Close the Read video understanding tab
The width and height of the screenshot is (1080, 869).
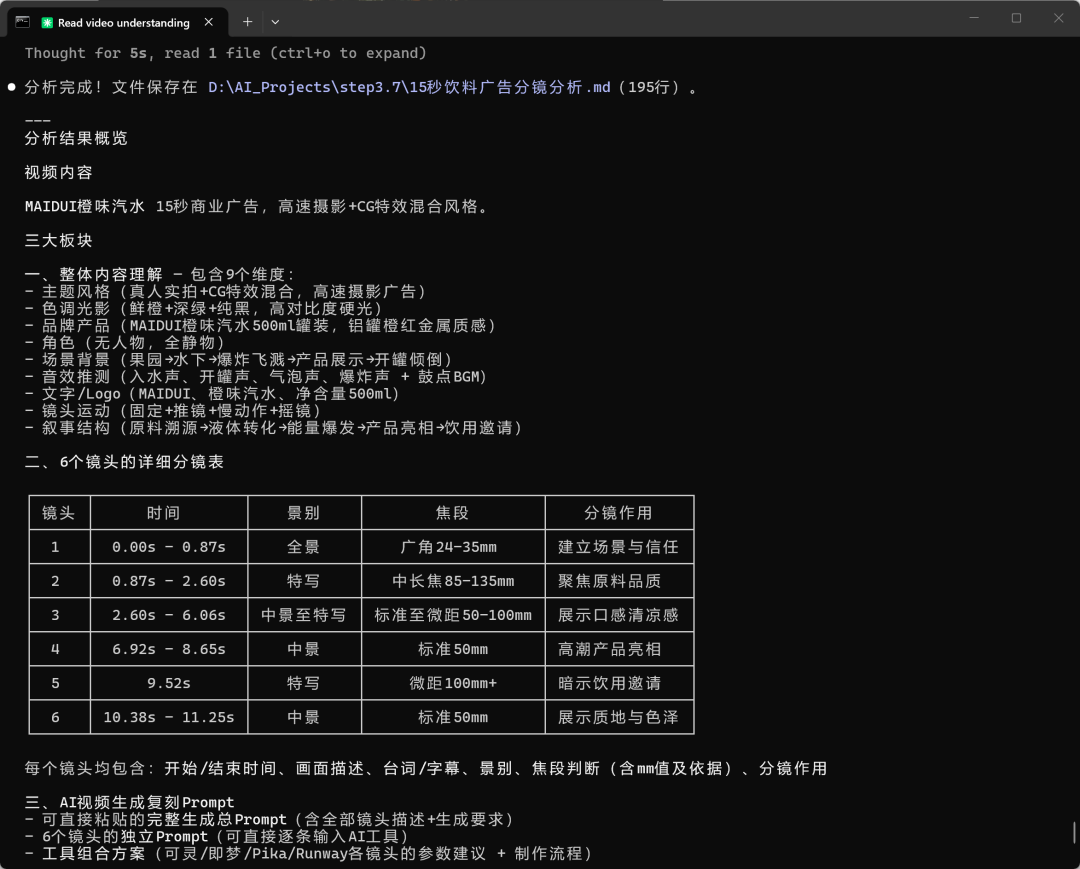(209, 22)
